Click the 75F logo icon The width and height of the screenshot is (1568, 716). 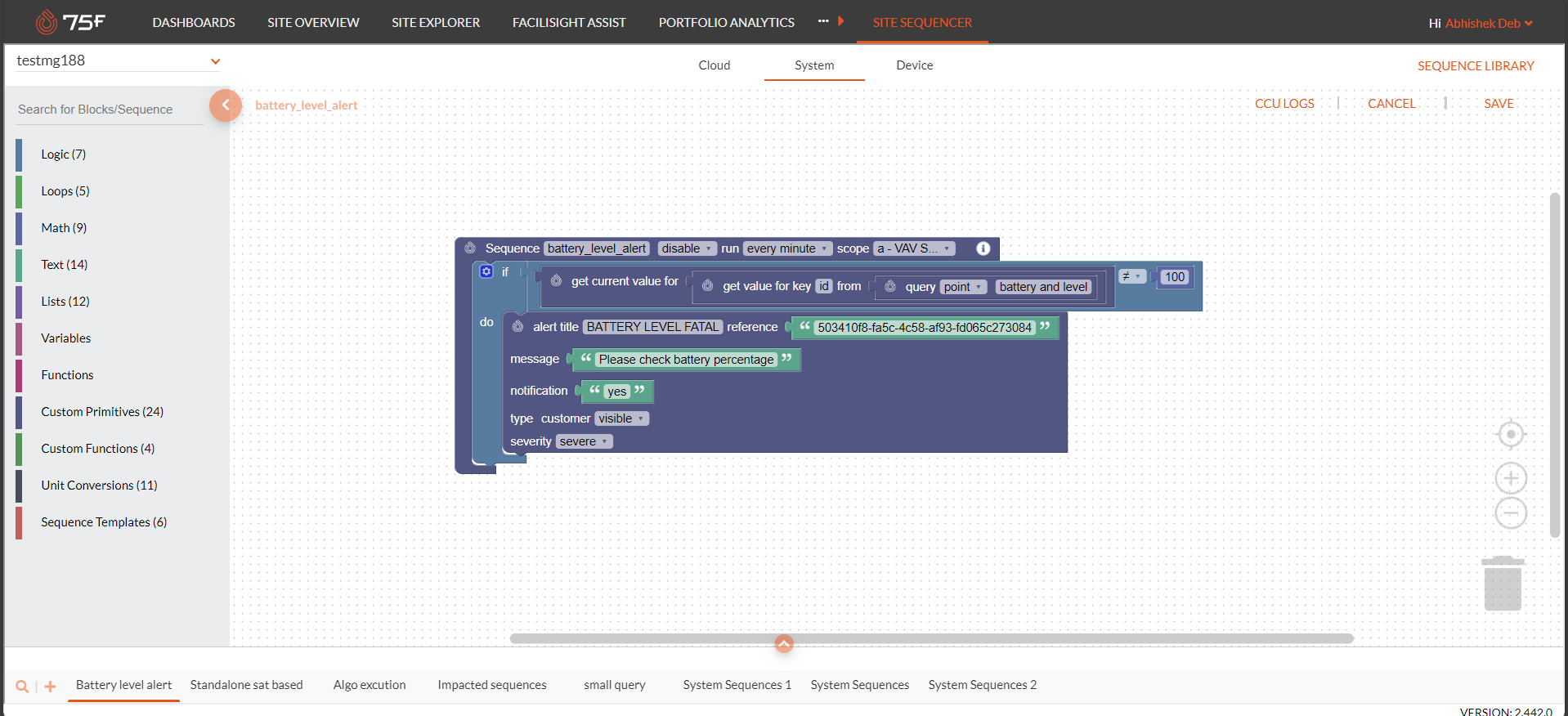[x=47, y=22]
